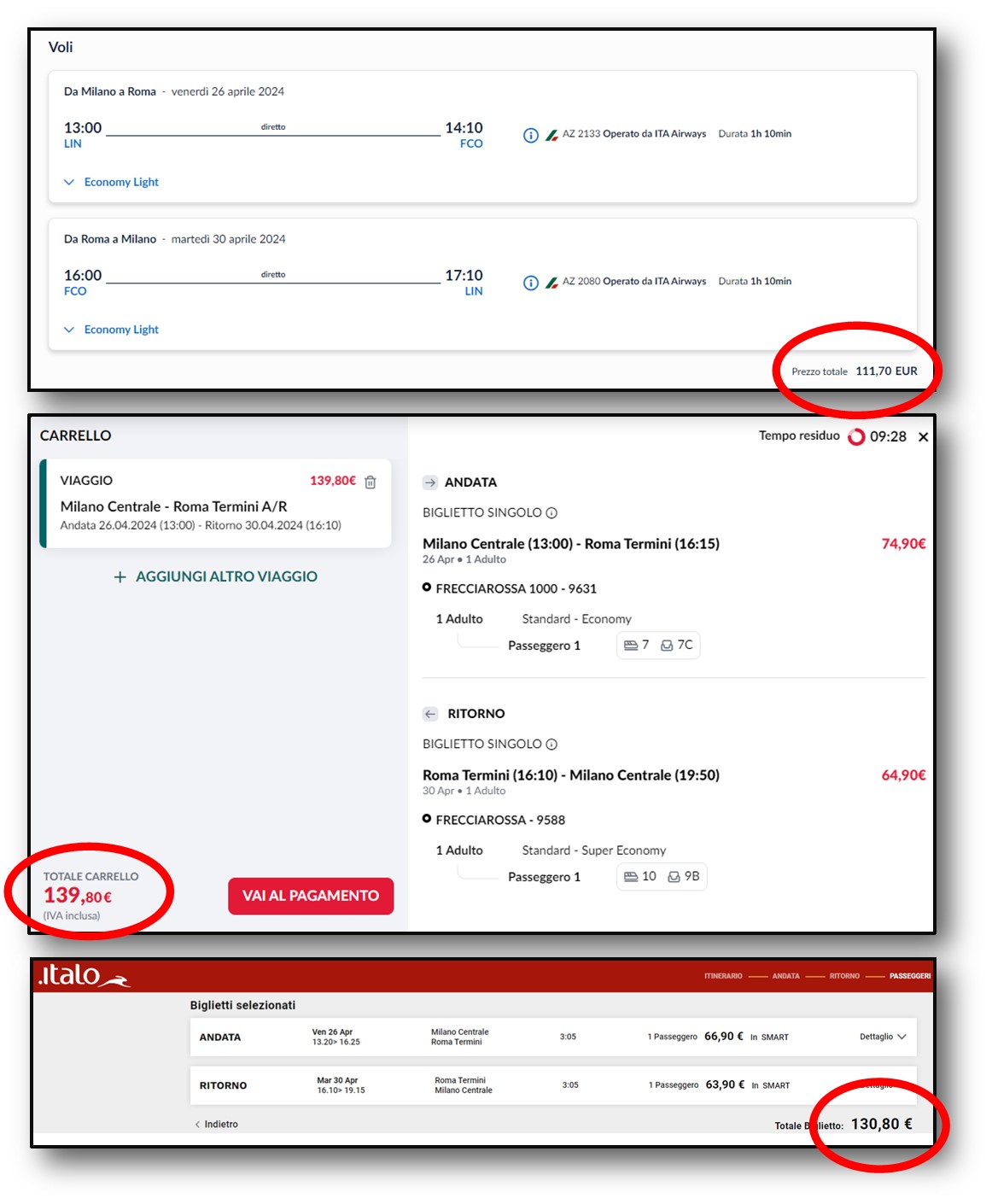Click VAI AL PAGAMENTO button
This screenshot has height=1204, width=992.
(x=311, y=896)
